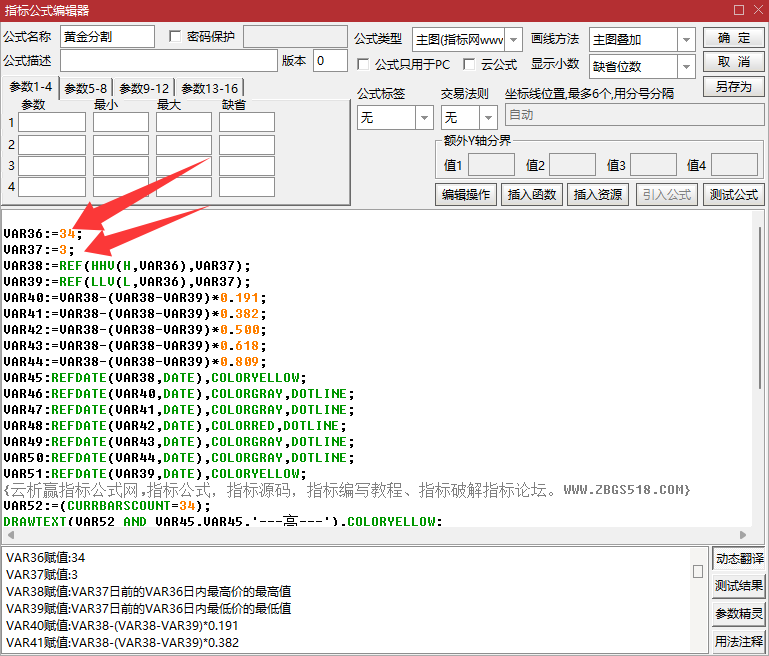Switch to the 参数13-16 tab
Screen dimensions: 769x656
tap(210, 88)
